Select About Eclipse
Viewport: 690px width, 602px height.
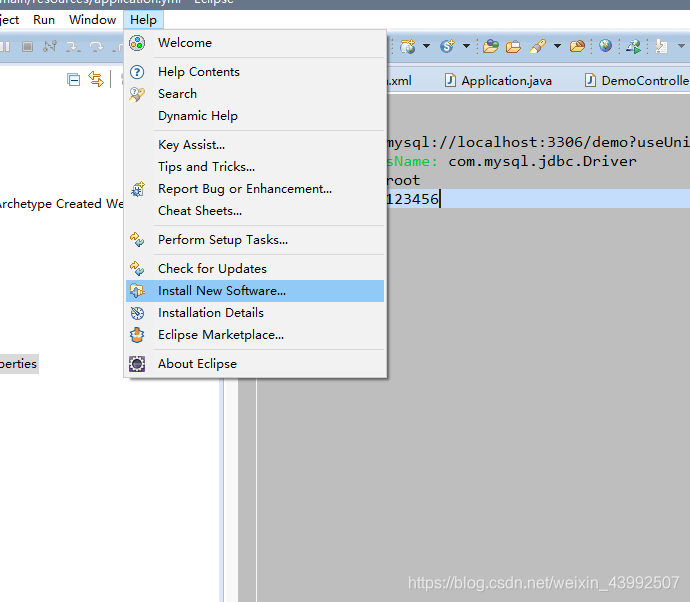click(x=255, y=364)
